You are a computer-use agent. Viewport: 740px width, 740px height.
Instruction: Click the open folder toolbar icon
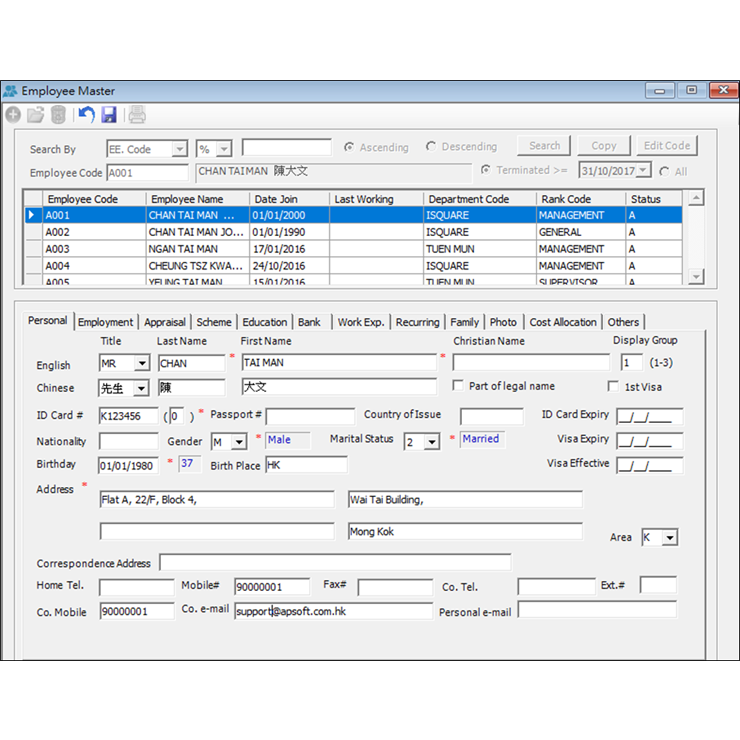pyautogui.click(x=36, y=115)
